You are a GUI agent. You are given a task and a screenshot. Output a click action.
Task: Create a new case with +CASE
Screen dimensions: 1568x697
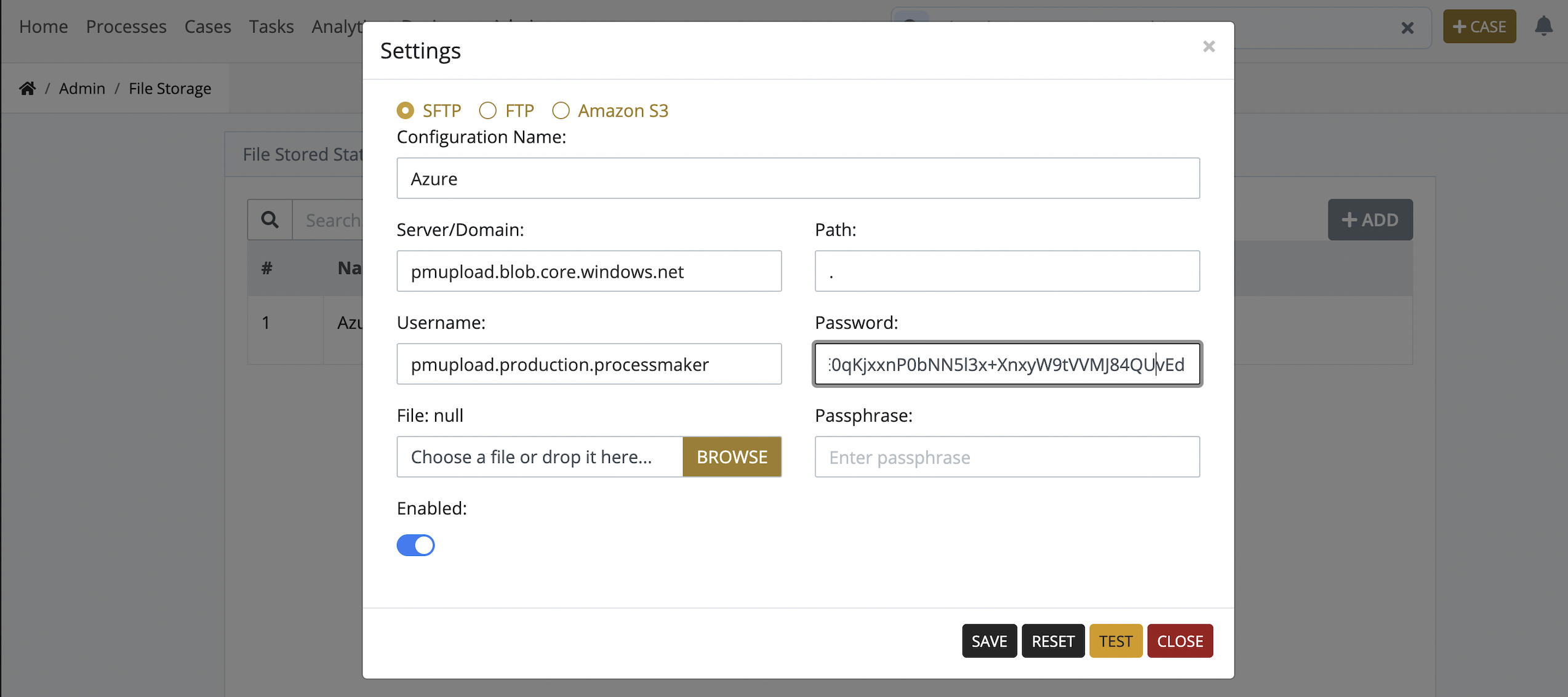click(x=1479, y=26)
